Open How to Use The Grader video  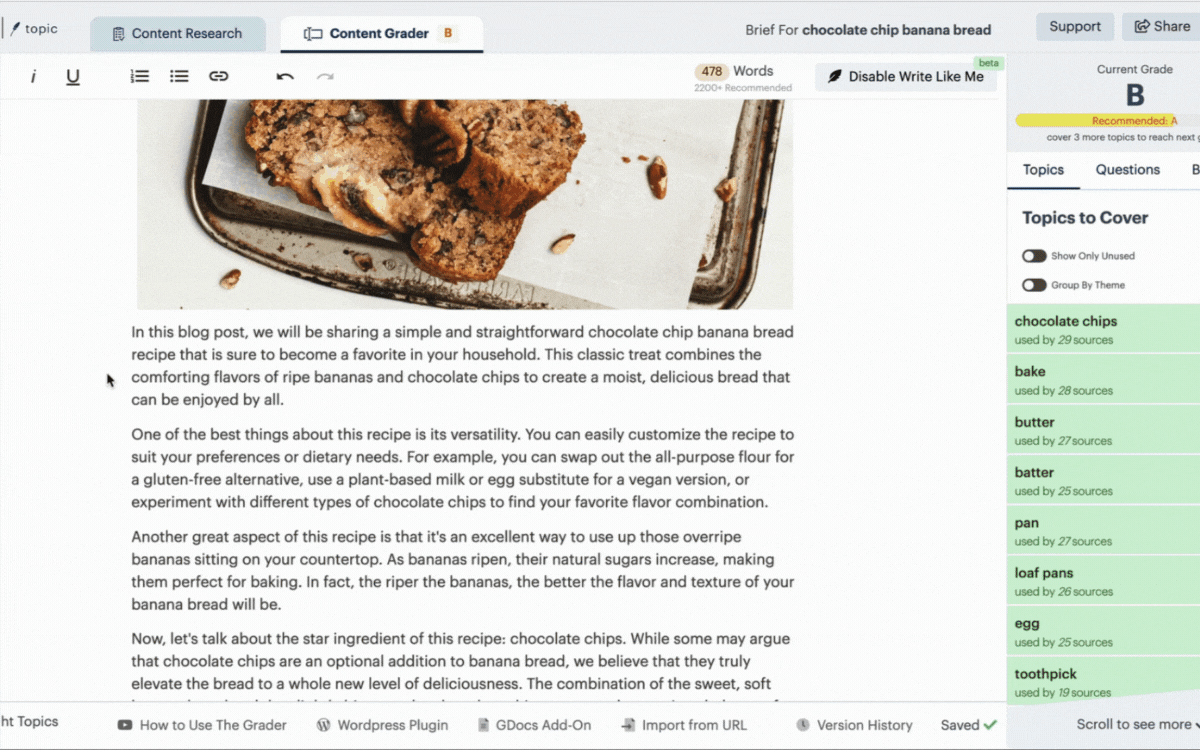click(202, 725)
